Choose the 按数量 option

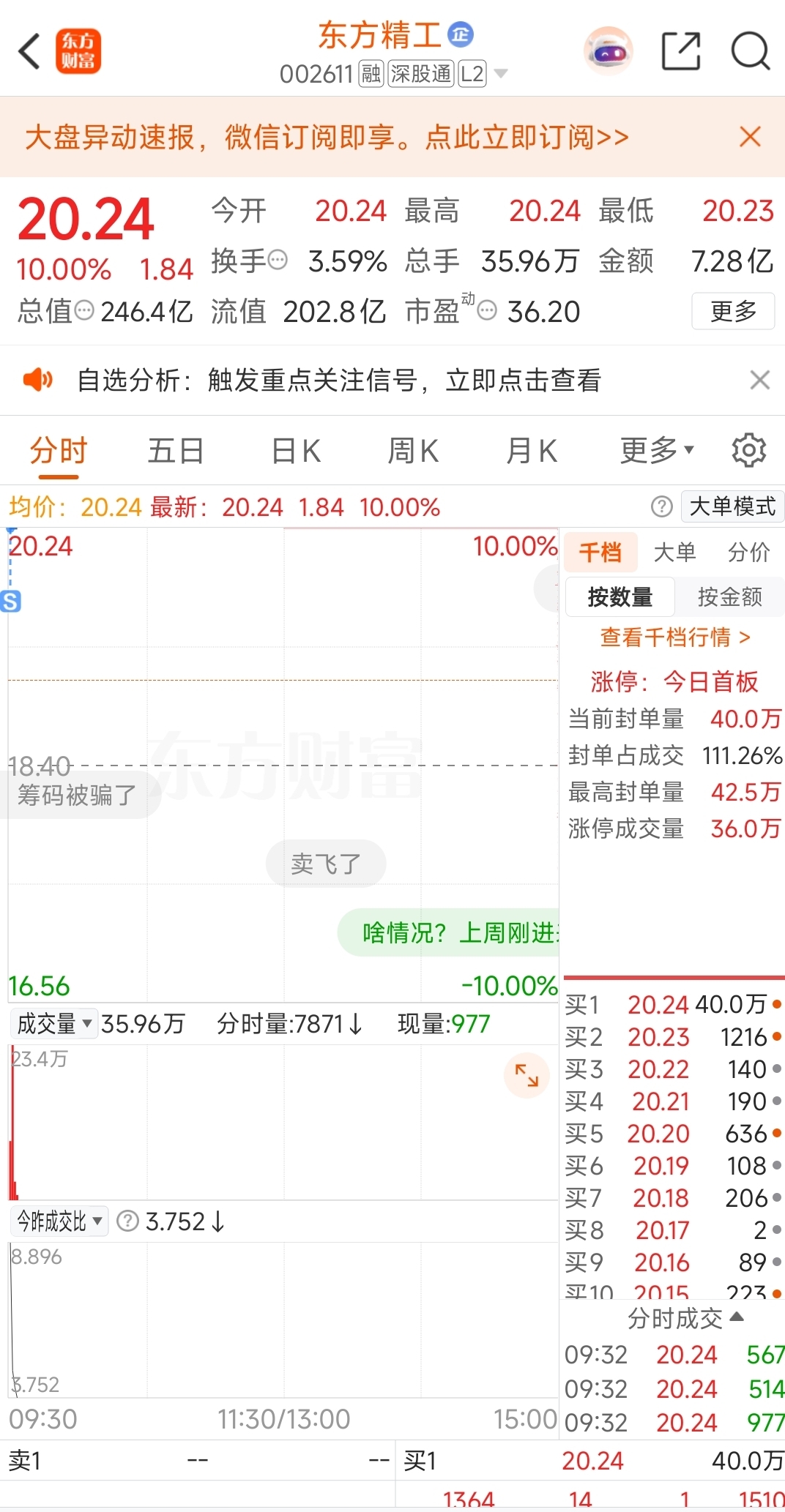[620, 597]
